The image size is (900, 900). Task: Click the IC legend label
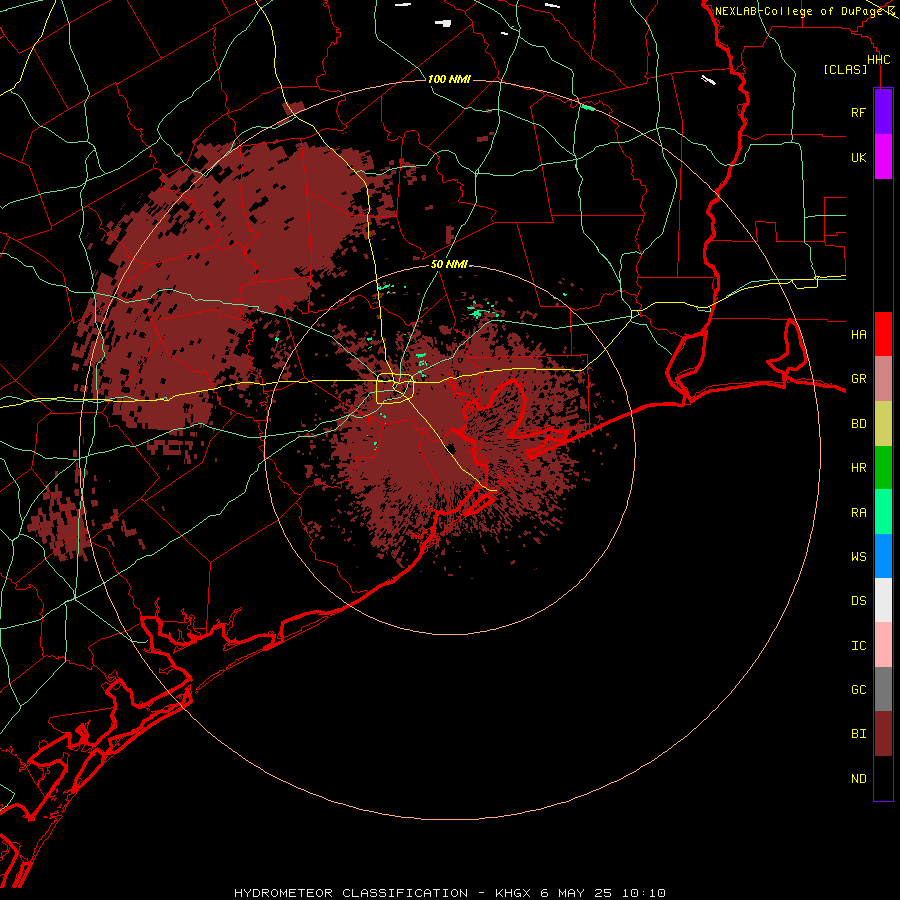pyautogui.click(x=858, y=646)
